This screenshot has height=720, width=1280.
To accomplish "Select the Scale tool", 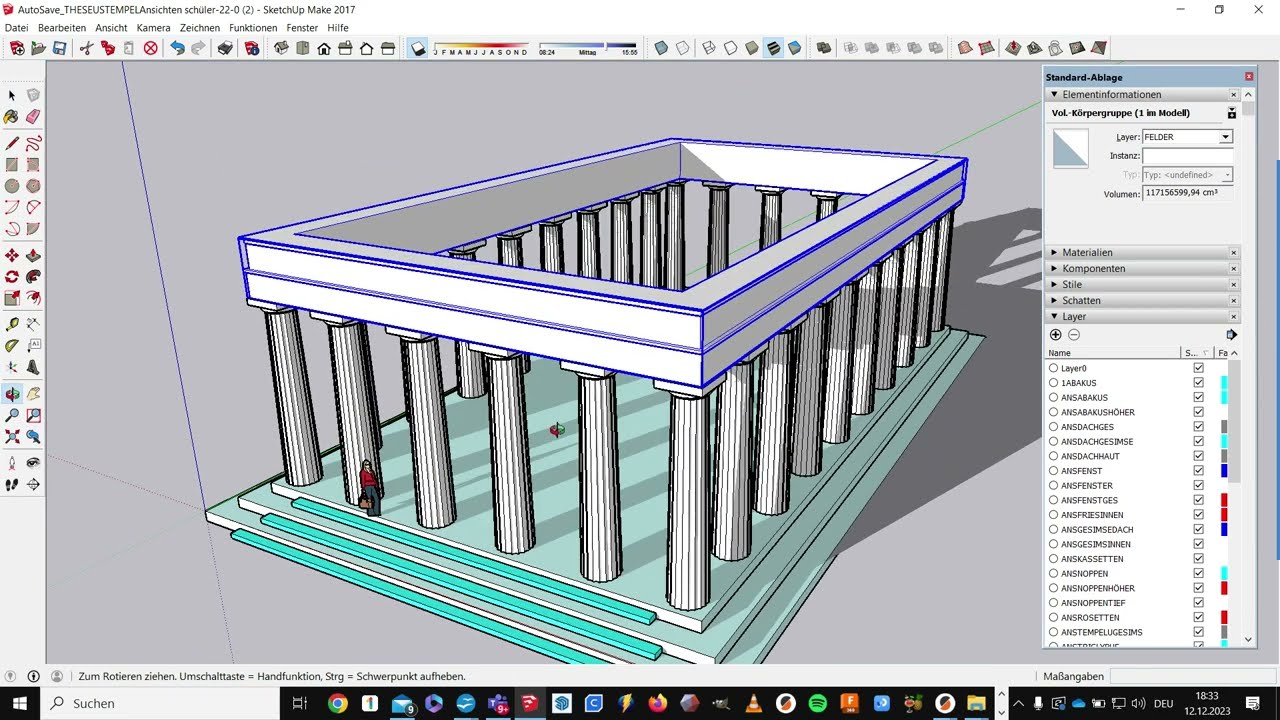I will [12, 298].
